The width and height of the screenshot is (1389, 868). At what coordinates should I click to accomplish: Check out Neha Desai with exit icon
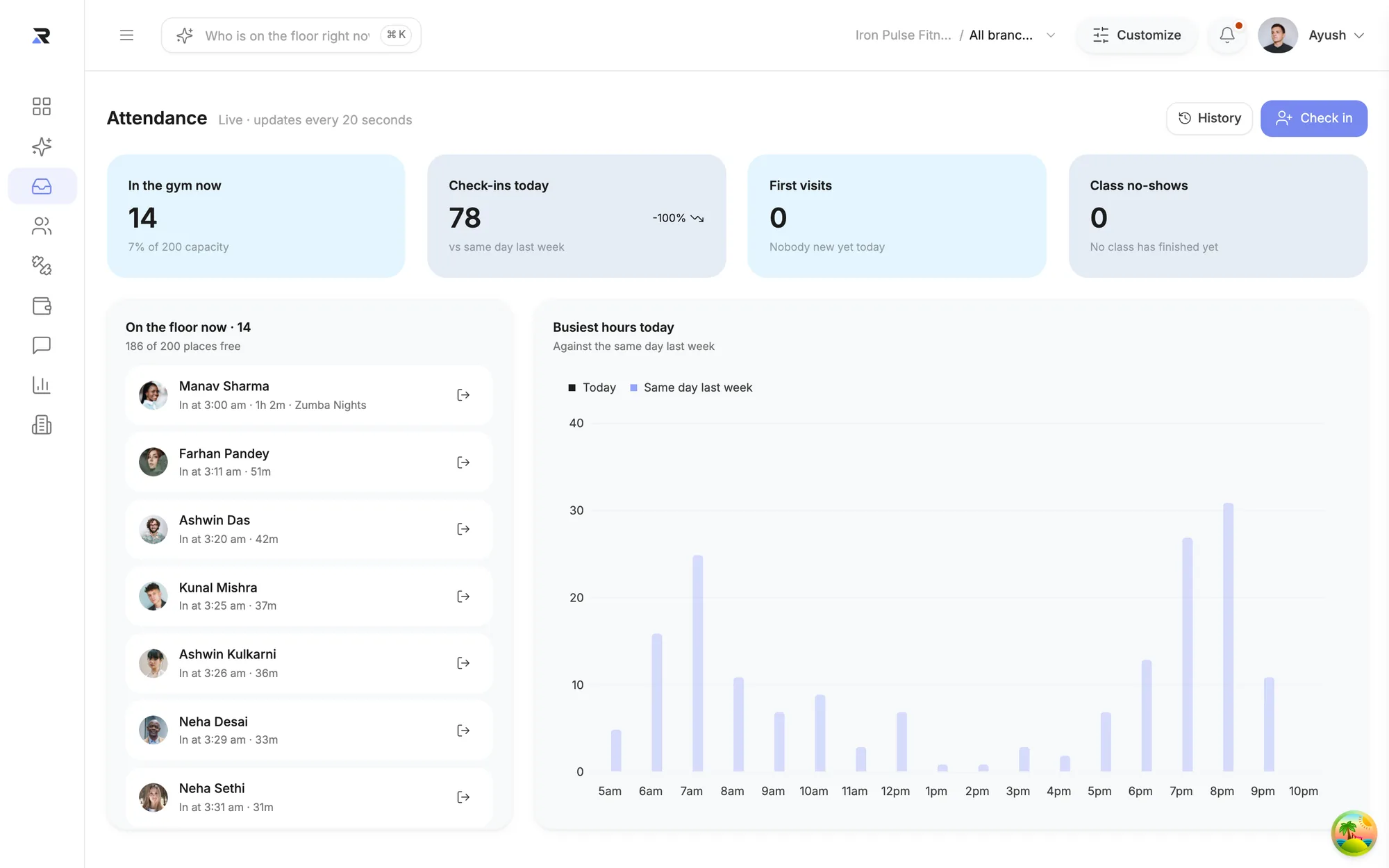point(463,731)
